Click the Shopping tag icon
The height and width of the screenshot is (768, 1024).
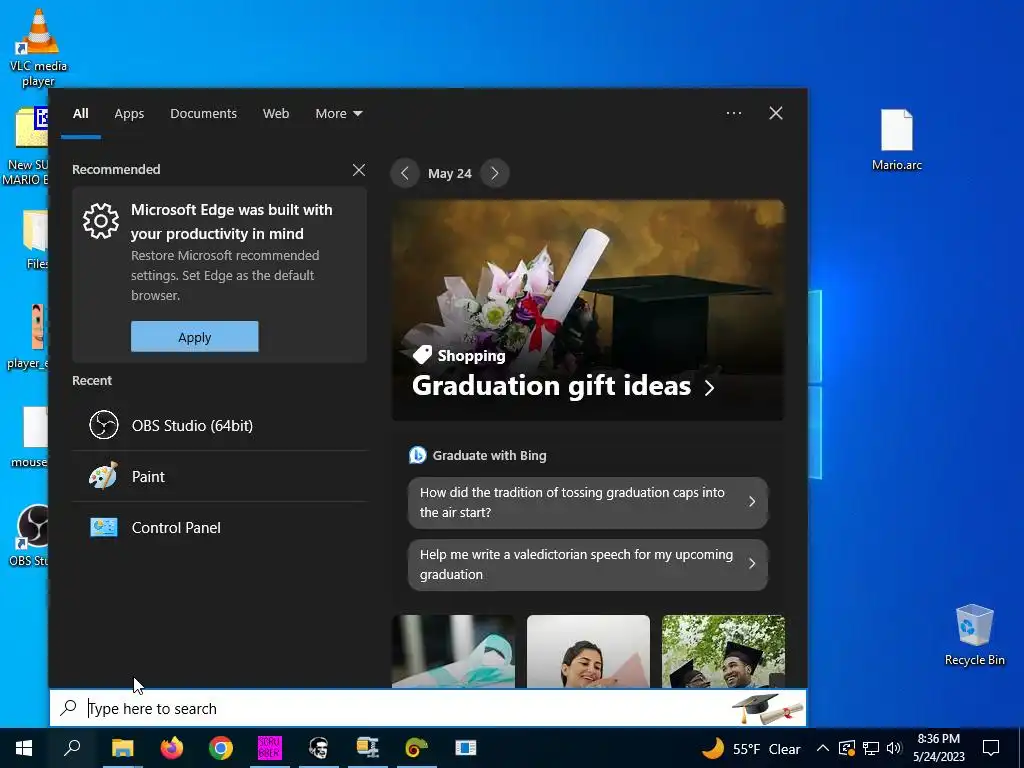click(x=423, y=355)
